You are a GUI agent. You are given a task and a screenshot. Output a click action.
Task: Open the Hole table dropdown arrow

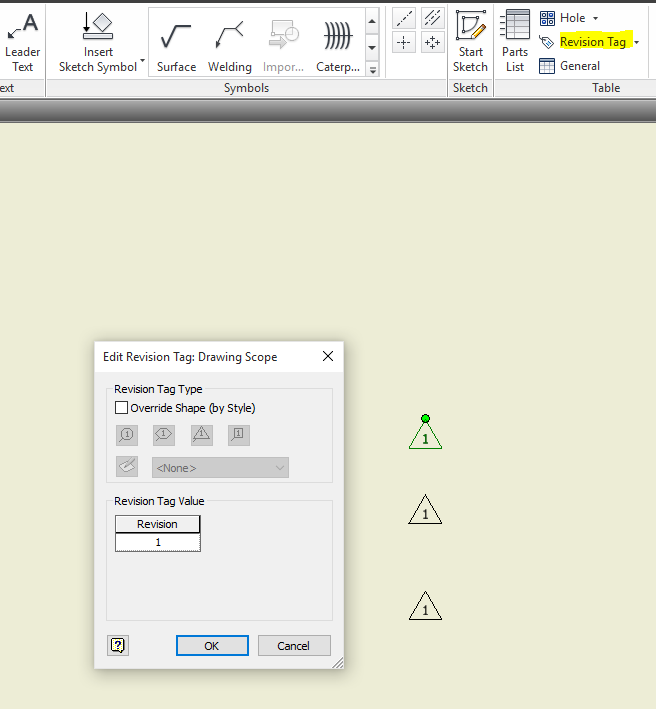(x=595, y=19)
